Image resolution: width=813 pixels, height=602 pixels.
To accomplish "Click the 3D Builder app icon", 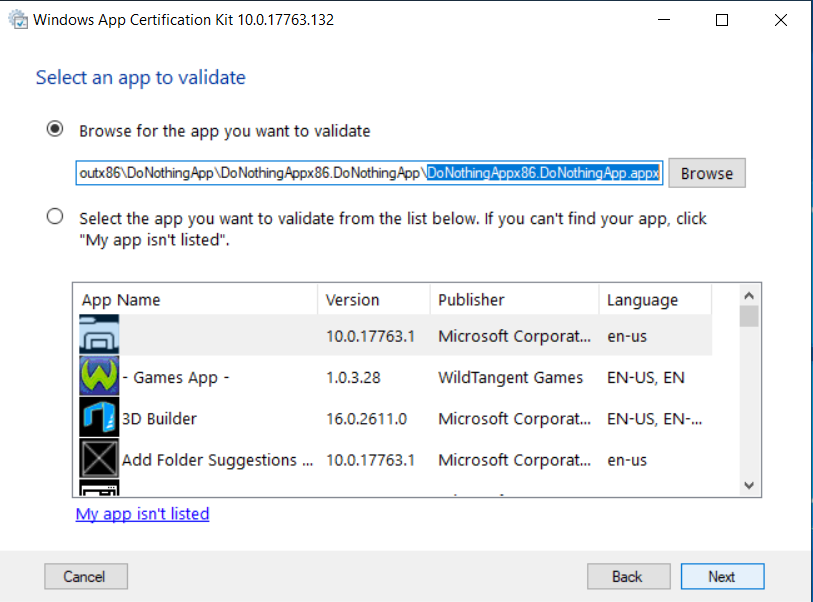I will (x=99, y=417).
